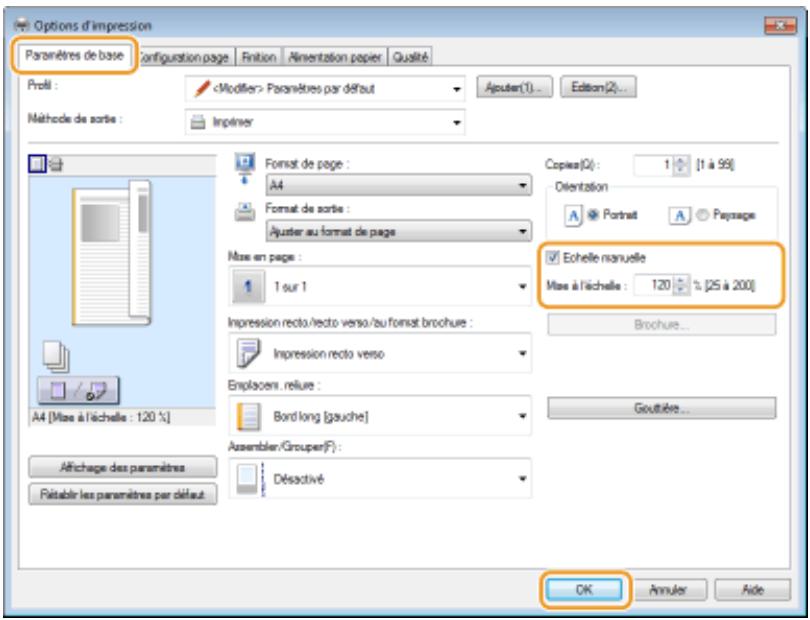
Task: Select Portrait orientation radio button
Action: [593, 215]
